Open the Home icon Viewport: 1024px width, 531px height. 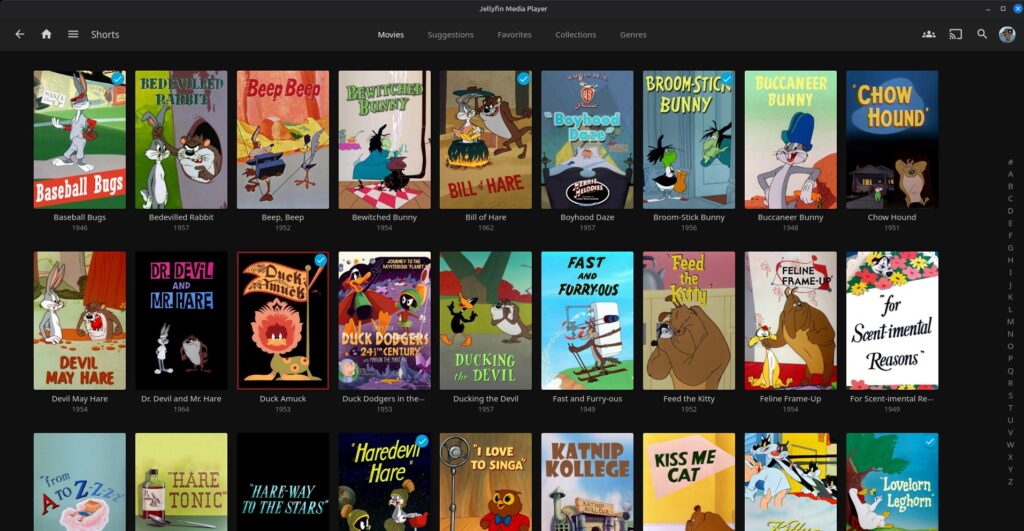[46, 35]
